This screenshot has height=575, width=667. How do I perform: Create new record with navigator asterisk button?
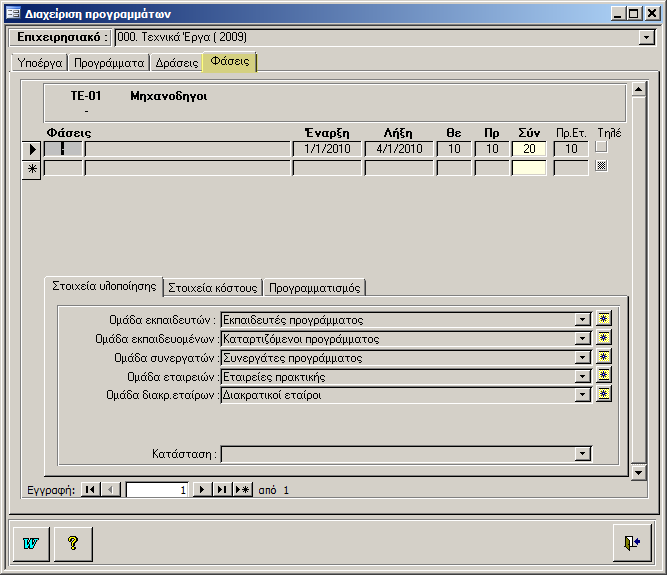tap(242, 490)
